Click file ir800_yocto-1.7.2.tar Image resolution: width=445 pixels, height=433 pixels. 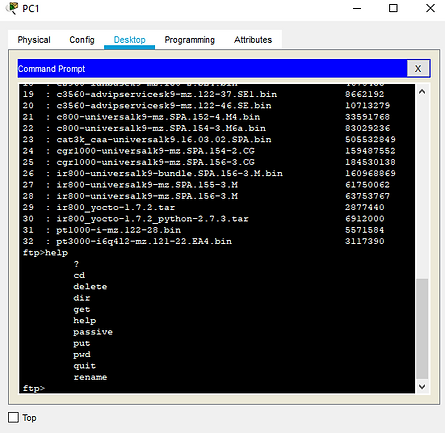click(x=116, y=208)
